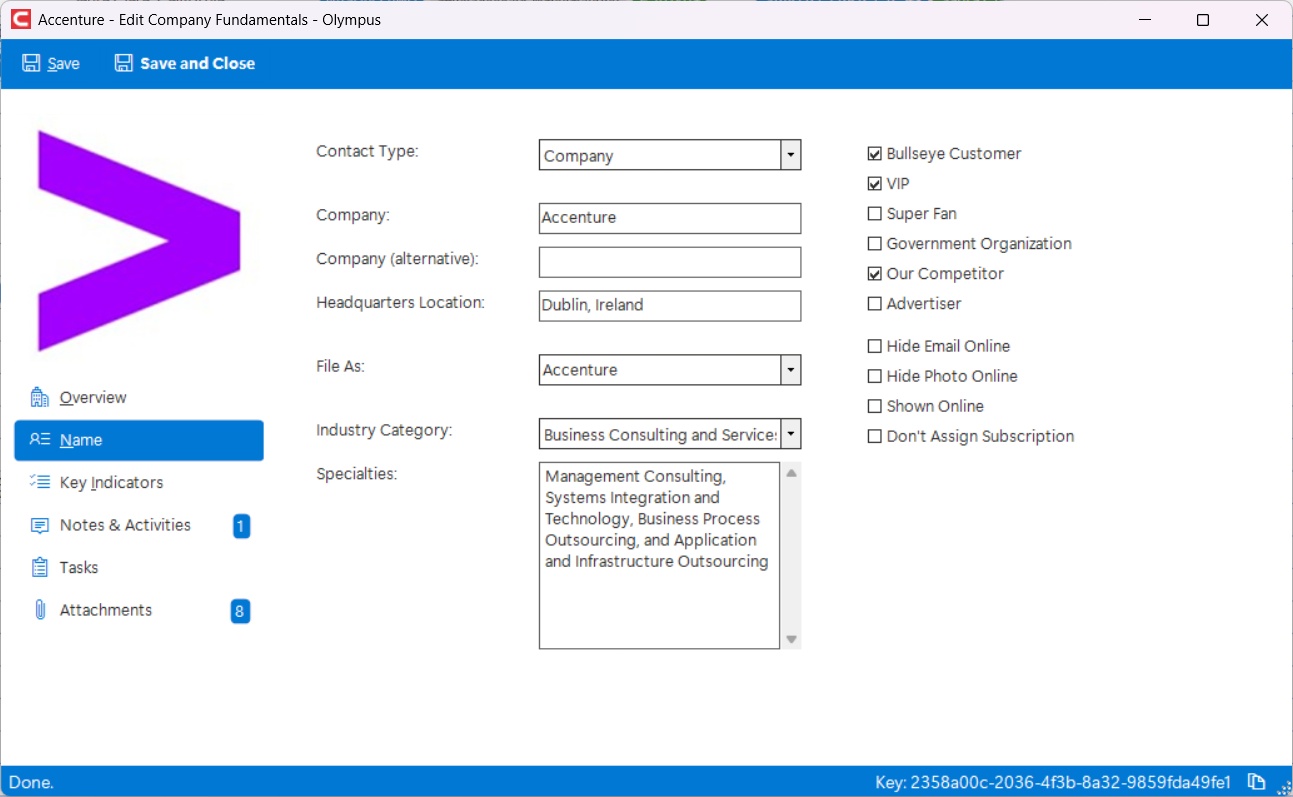Click the Accenture logo image

click(139, 241)
